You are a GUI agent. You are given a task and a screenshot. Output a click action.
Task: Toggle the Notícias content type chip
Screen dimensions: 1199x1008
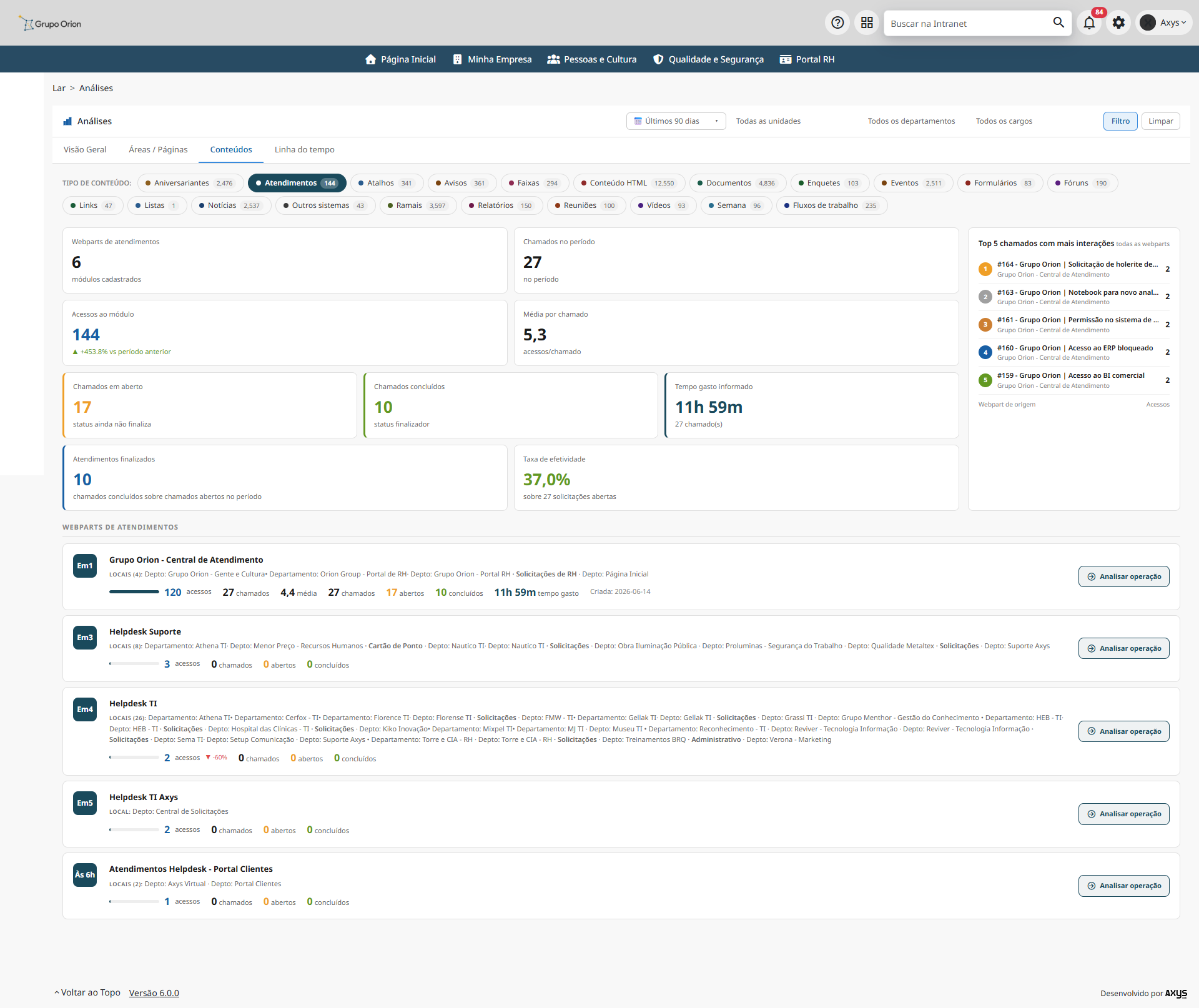231,205
